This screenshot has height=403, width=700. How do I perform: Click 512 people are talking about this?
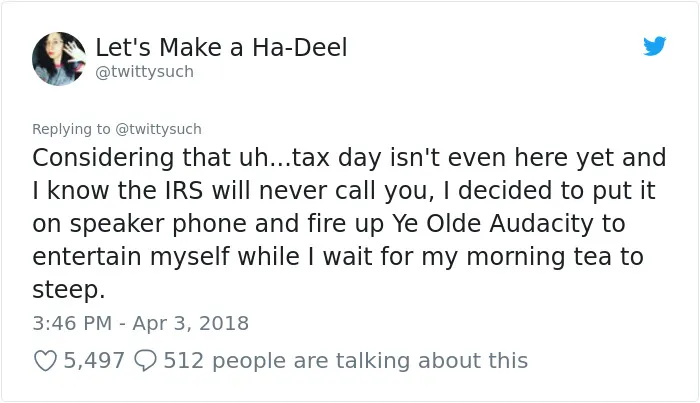tap(346, 361)
